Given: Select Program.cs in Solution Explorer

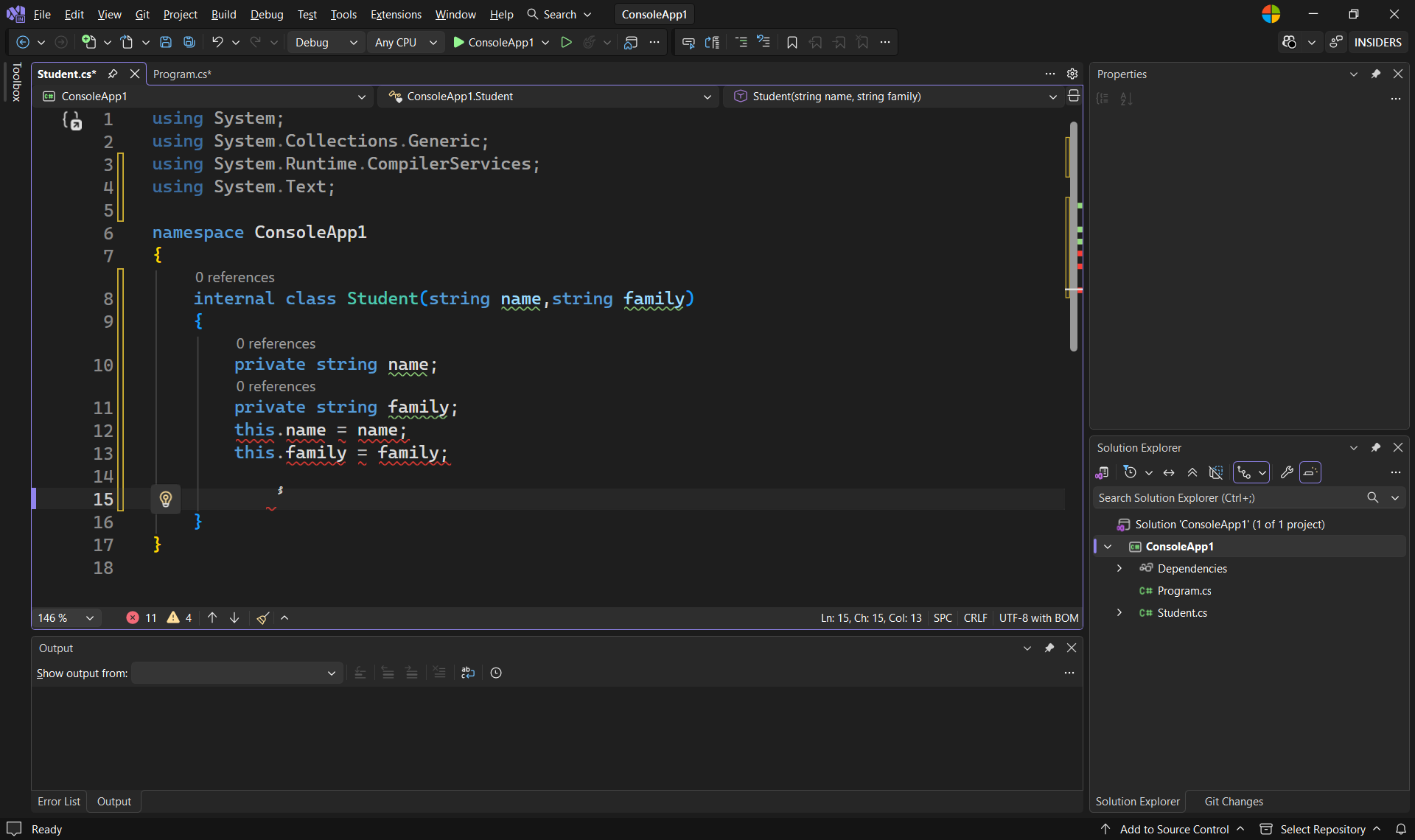Looking at the screenshot, I should pos(1184,590).
